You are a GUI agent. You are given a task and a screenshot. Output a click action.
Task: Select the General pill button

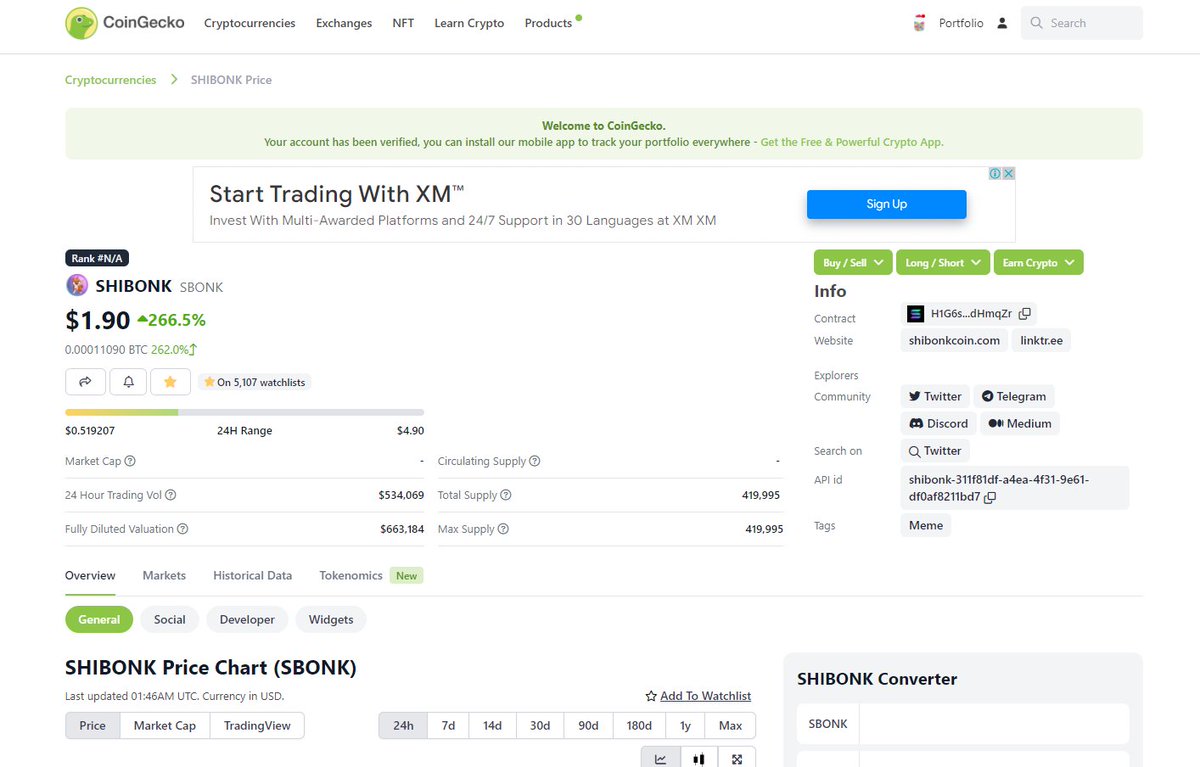pyautogui.click(x=99, y=620)
